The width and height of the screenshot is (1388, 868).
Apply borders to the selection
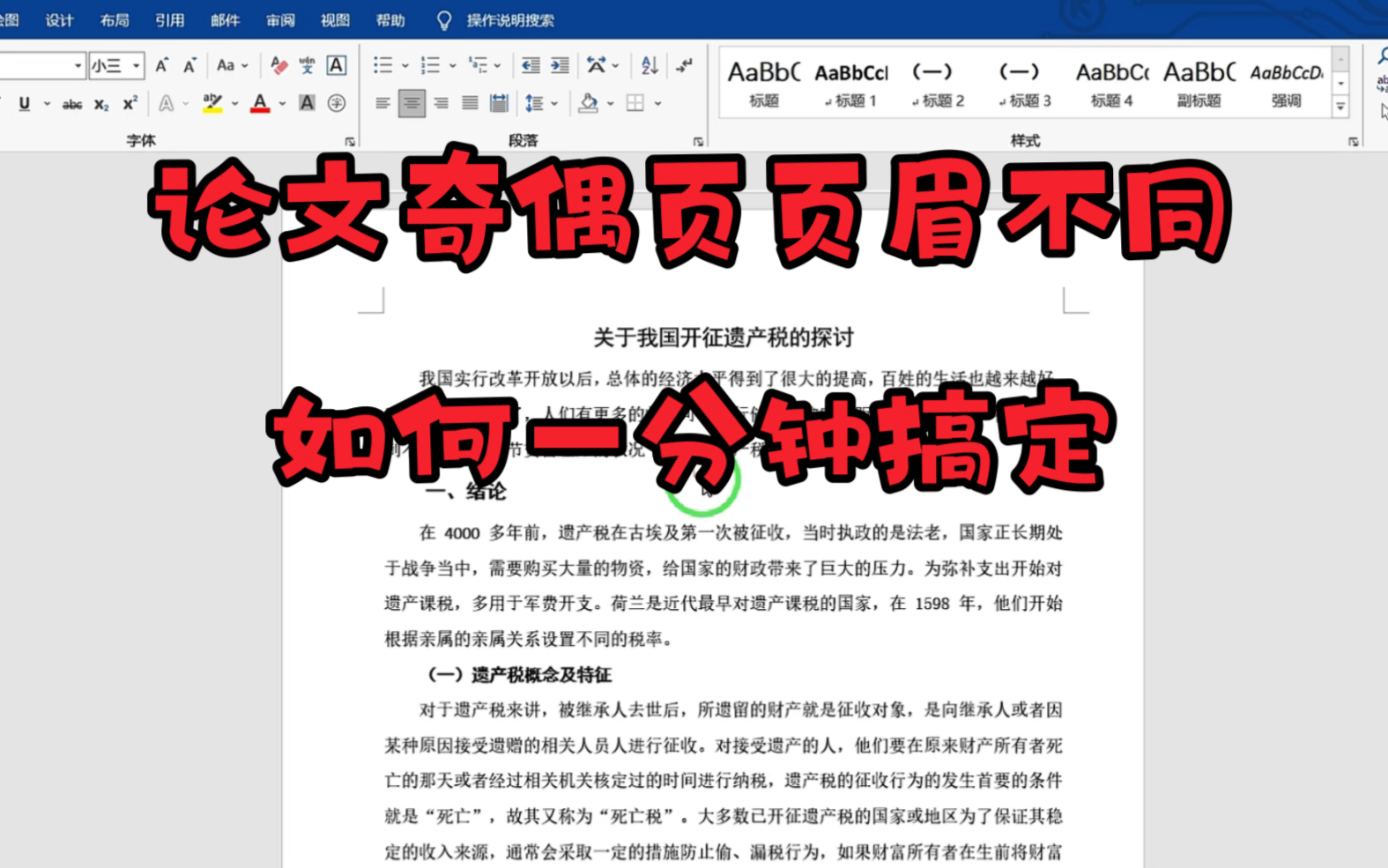[x=635, y=103]
